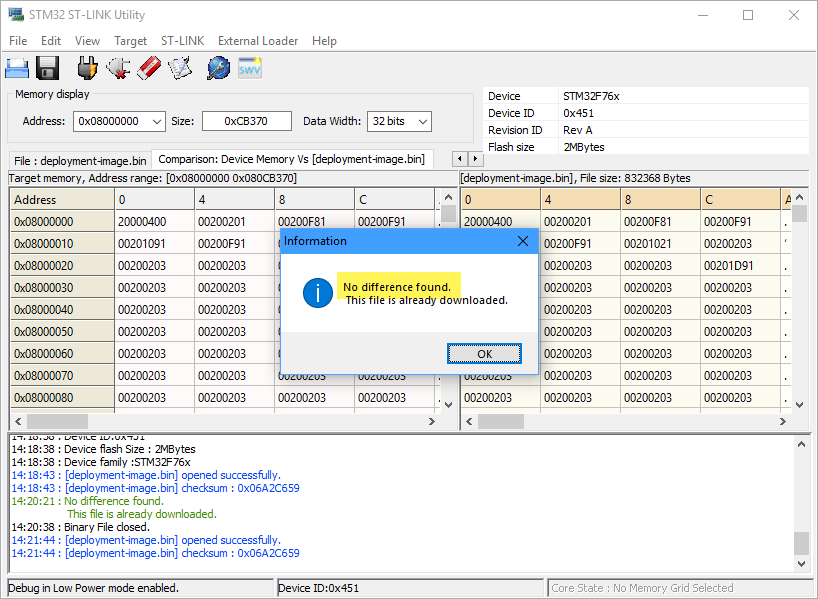Image resolution: width=818 pixels, height=599 pixels.
Task: Click file pane horizontal scrollbar thumb
Action: [501, 421]
